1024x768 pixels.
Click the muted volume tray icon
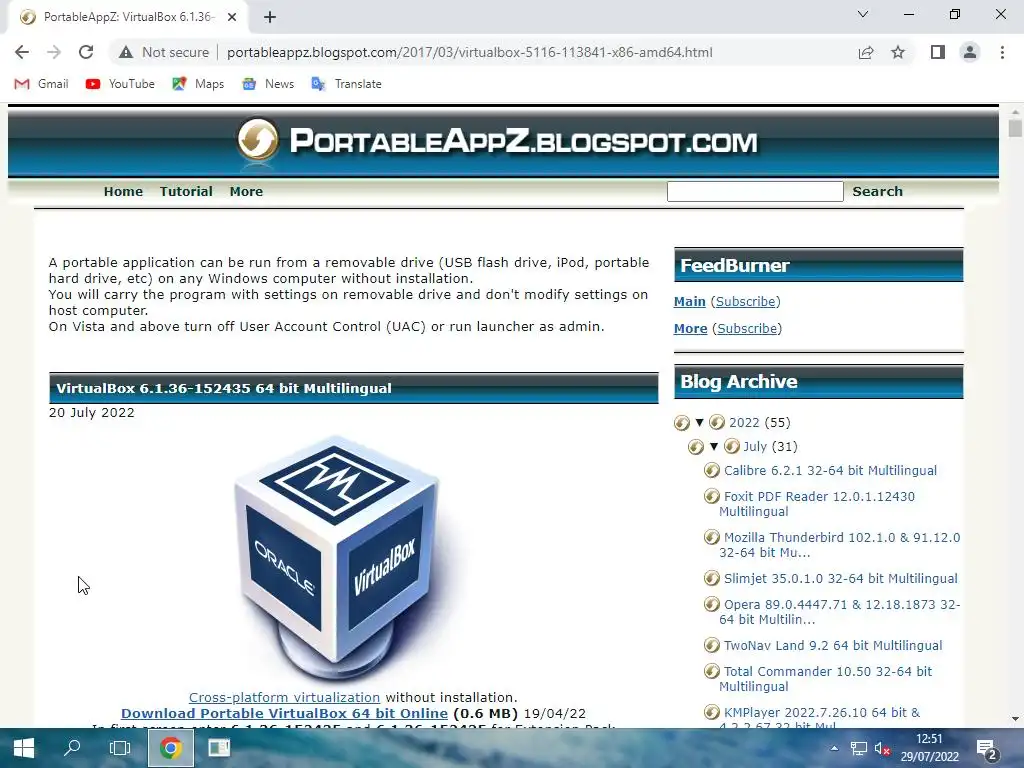(x=882, y=748)
